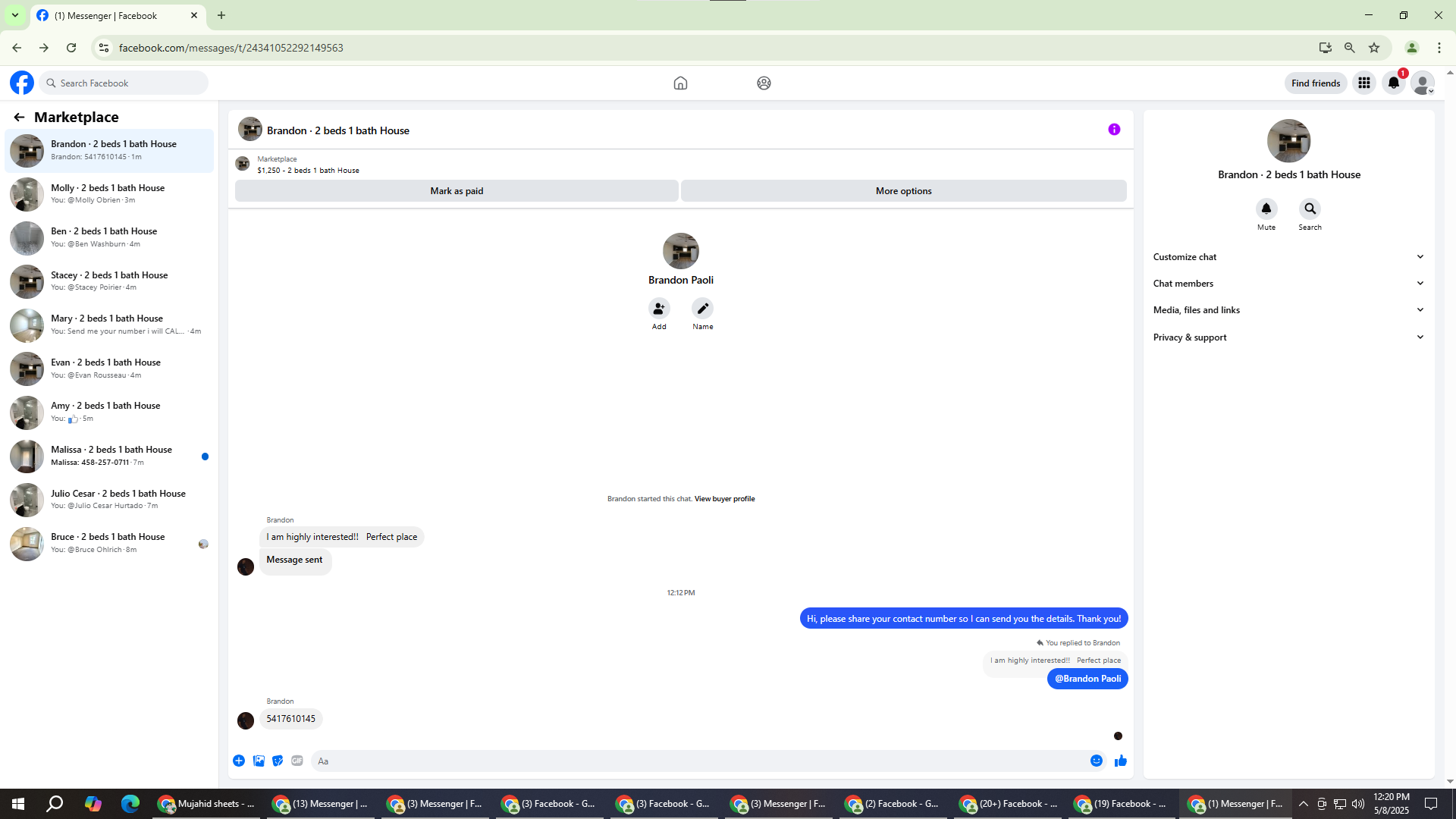Open Windows taskbar Search
The width and height of the screenshot is (1456, 819).
(55, 804)
